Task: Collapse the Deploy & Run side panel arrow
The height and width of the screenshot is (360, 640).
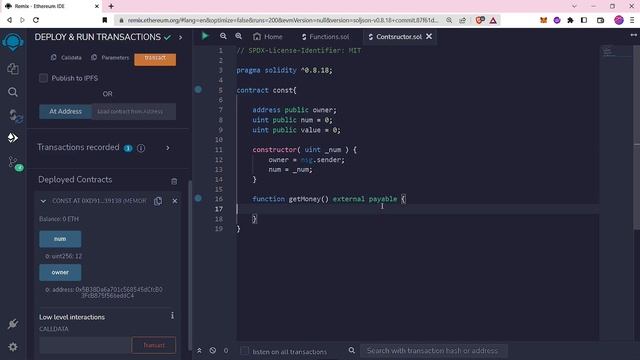Action: [x=180, y=38]
